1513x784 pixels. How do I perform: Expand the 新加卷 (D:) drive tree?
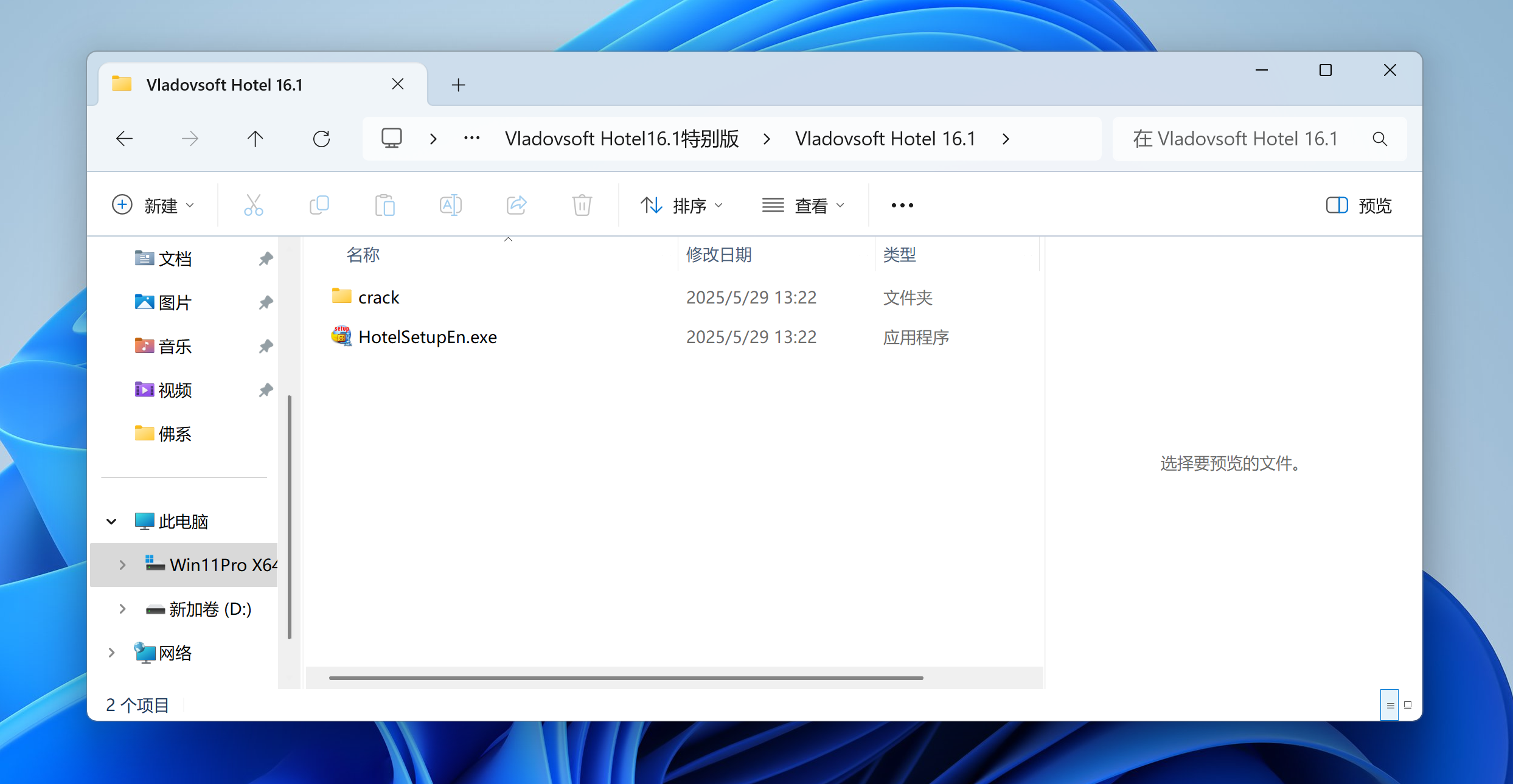coord(122,609)
